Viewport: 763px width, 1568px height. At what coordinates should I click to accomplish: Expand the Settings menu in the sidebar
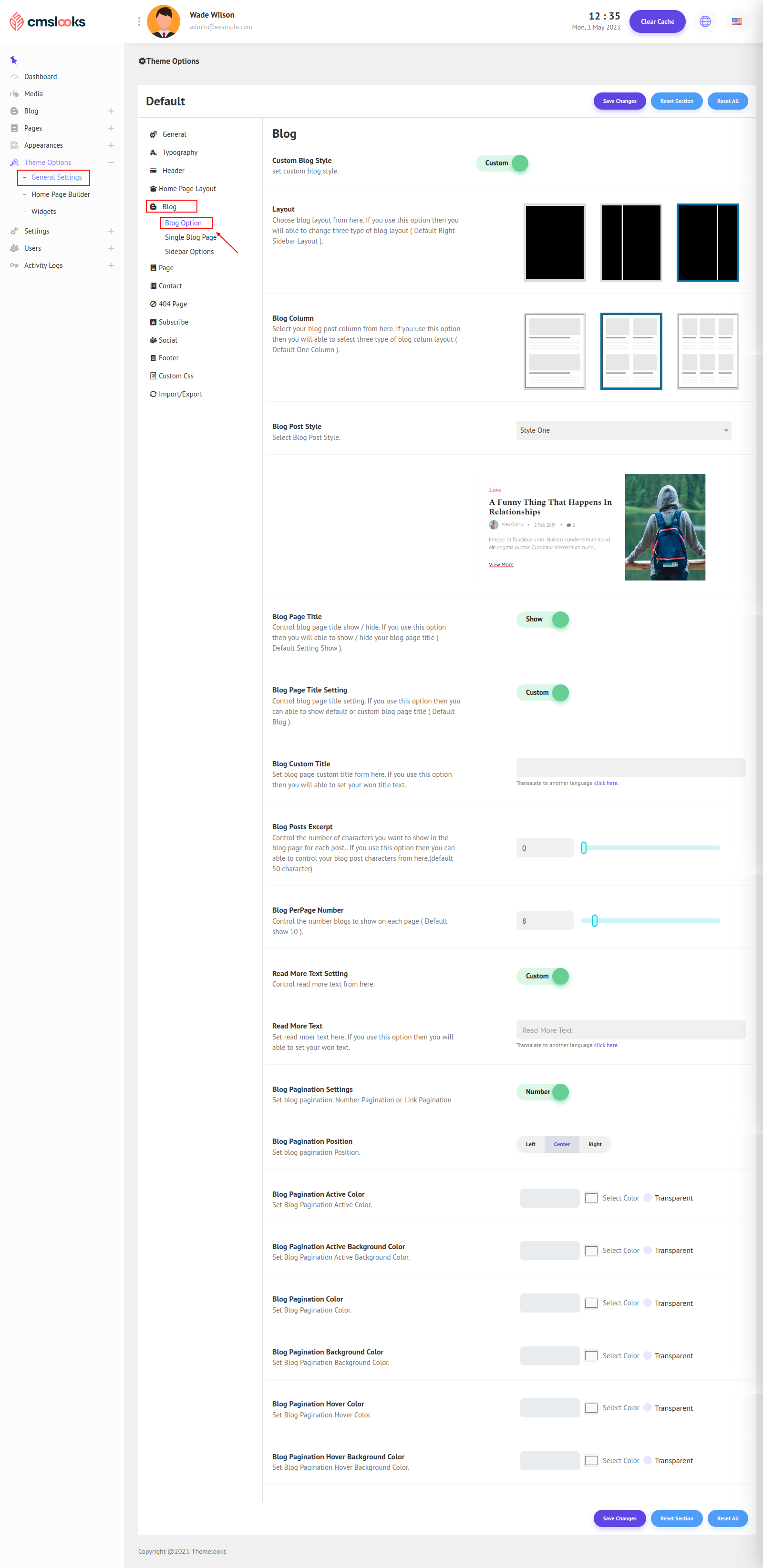coord(111,231)
